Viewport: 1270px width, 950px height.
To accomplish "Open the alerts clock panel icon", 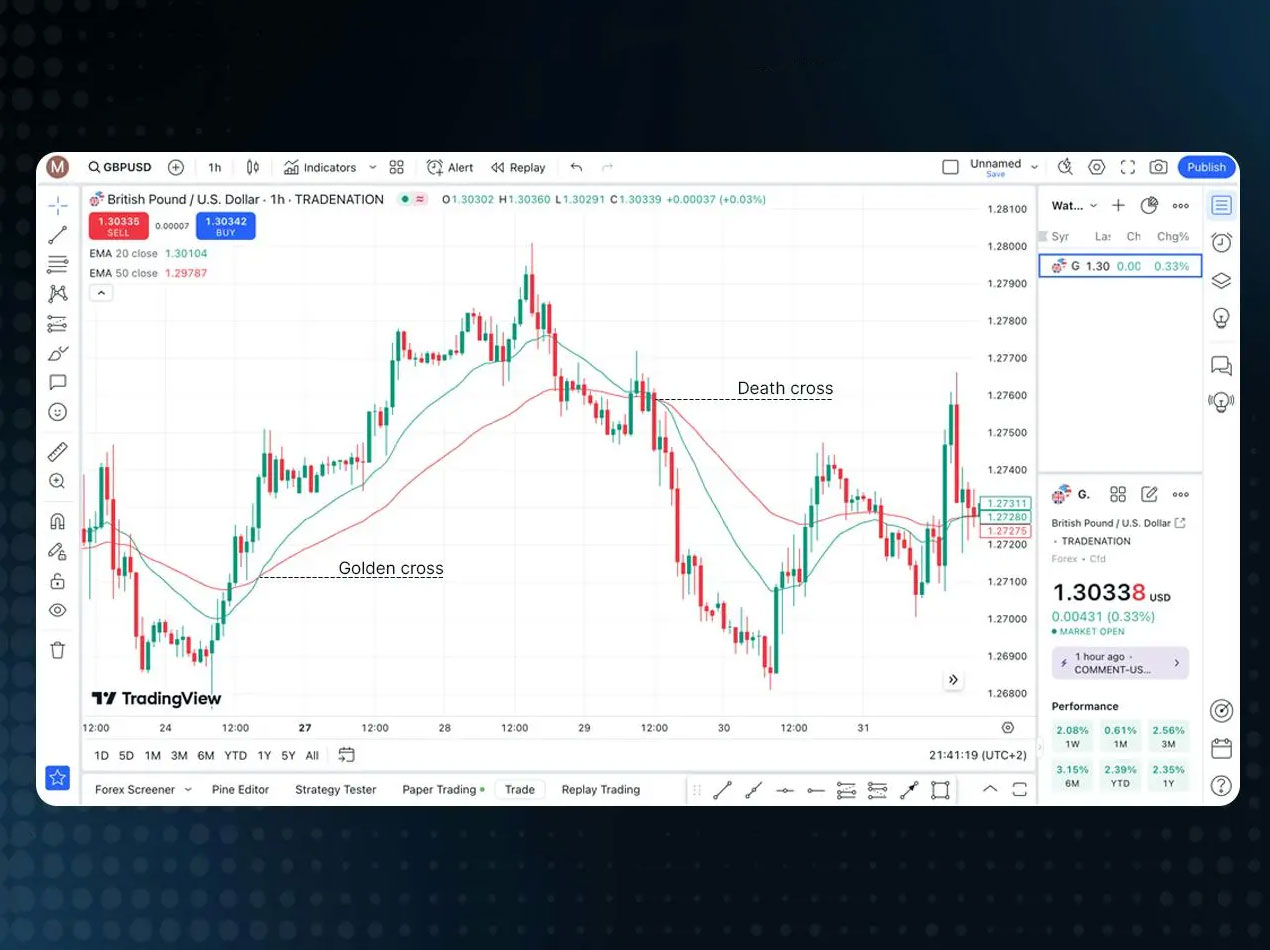I will [1220, 243].
